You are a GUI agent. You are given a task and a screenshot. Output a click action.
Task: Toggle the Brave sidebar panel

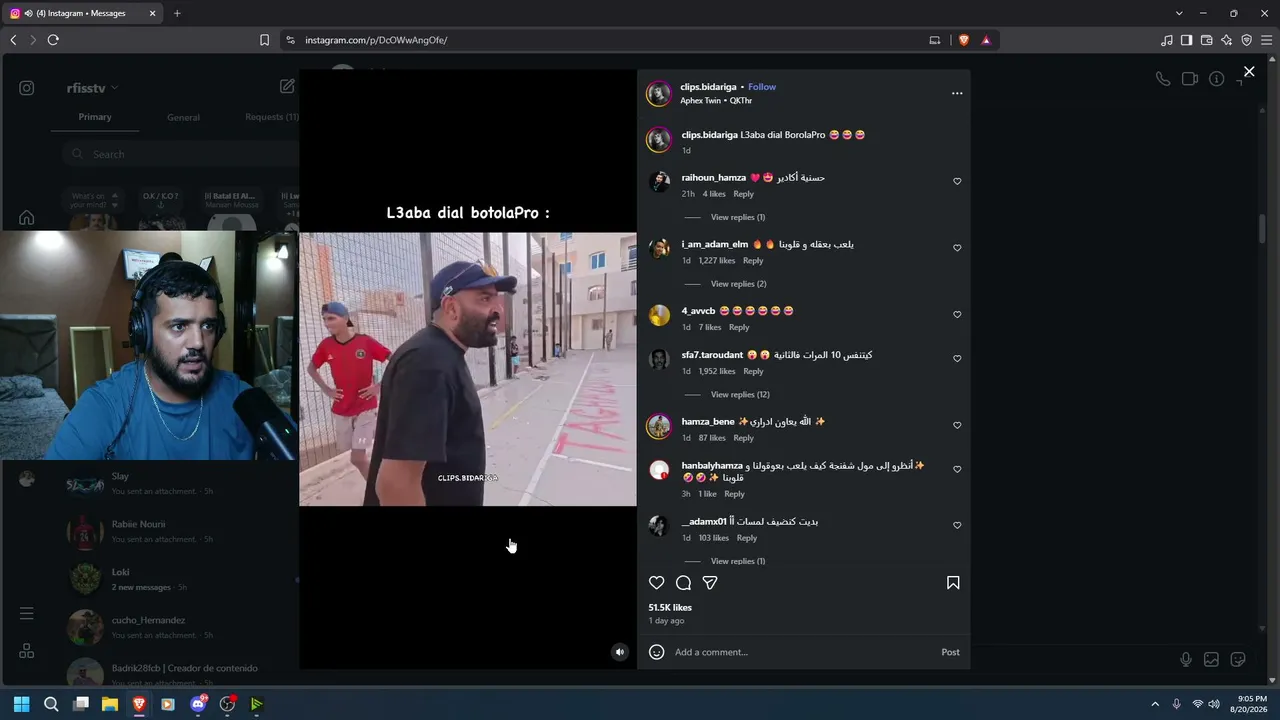[x=1186, y=40]
